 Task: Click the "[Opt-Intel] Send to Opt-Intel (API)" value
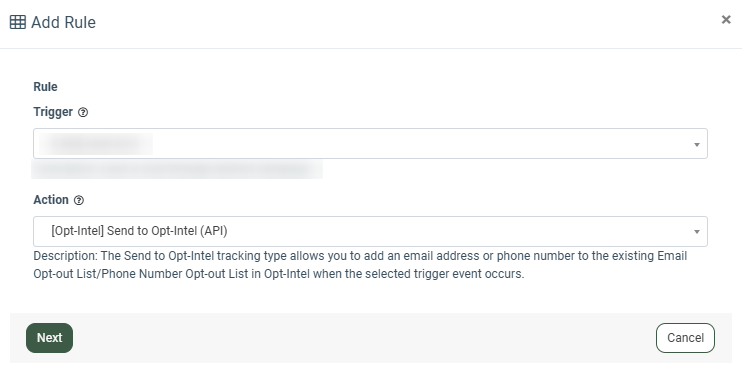(139, 231)
